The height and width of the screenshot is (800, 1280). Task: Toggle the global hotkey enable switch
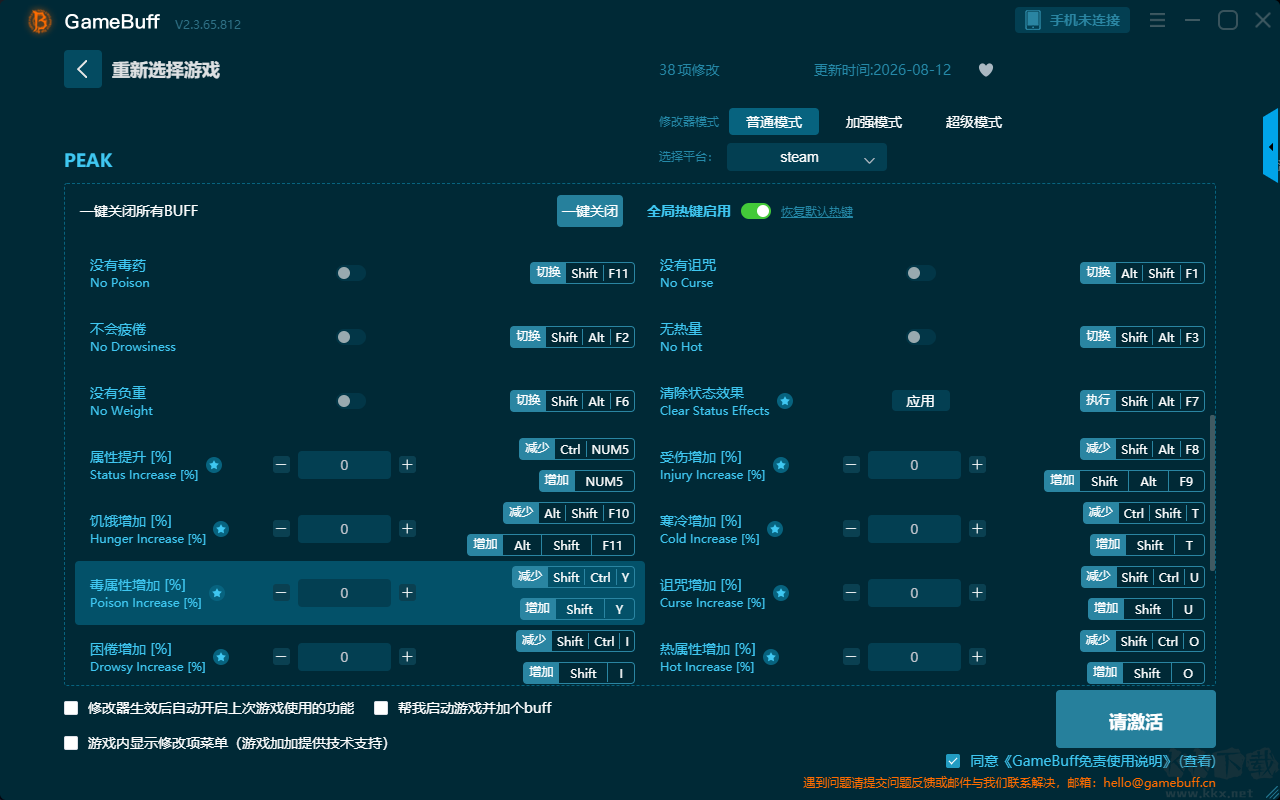(x=756, y=211)
